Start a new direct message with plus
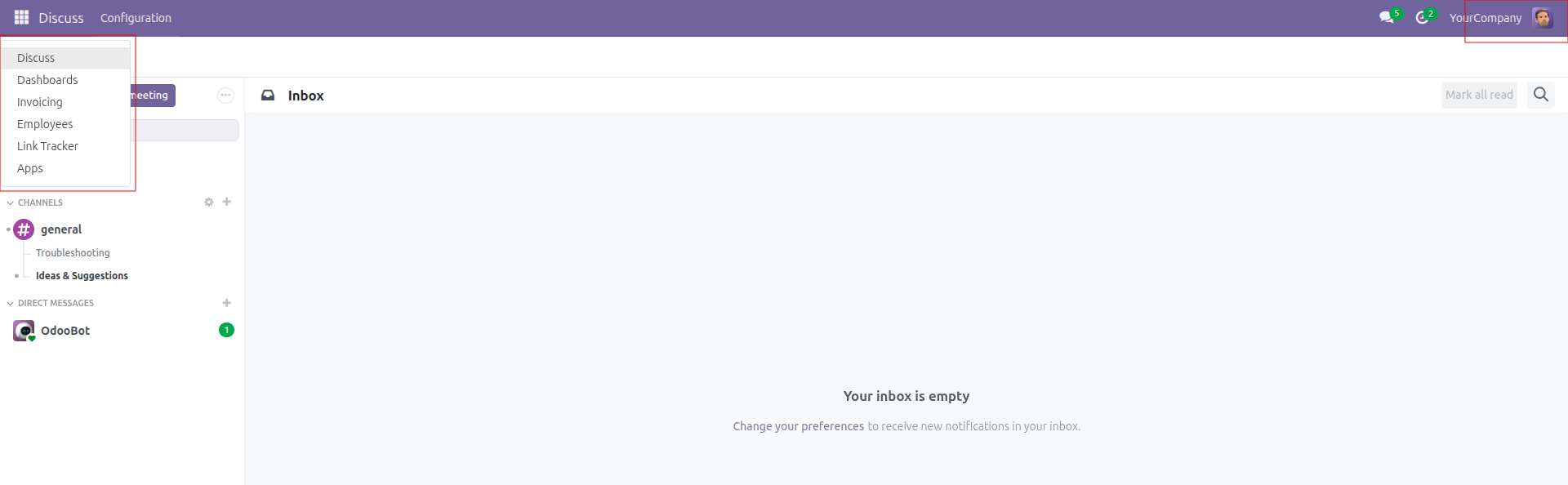Screen dimensions: 1568x485 (227, 303)
